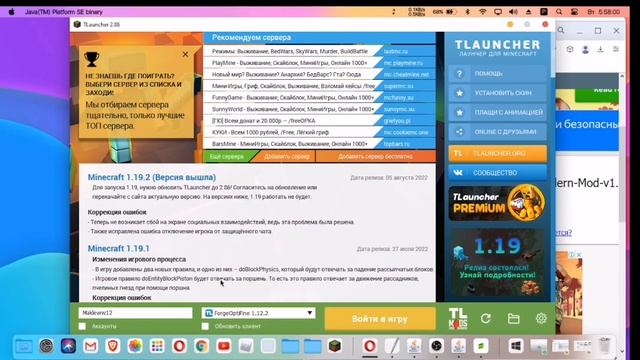The image size is (640, 360).
Task: Open YouTube icon in the Dock
Action: click(224, 346)
